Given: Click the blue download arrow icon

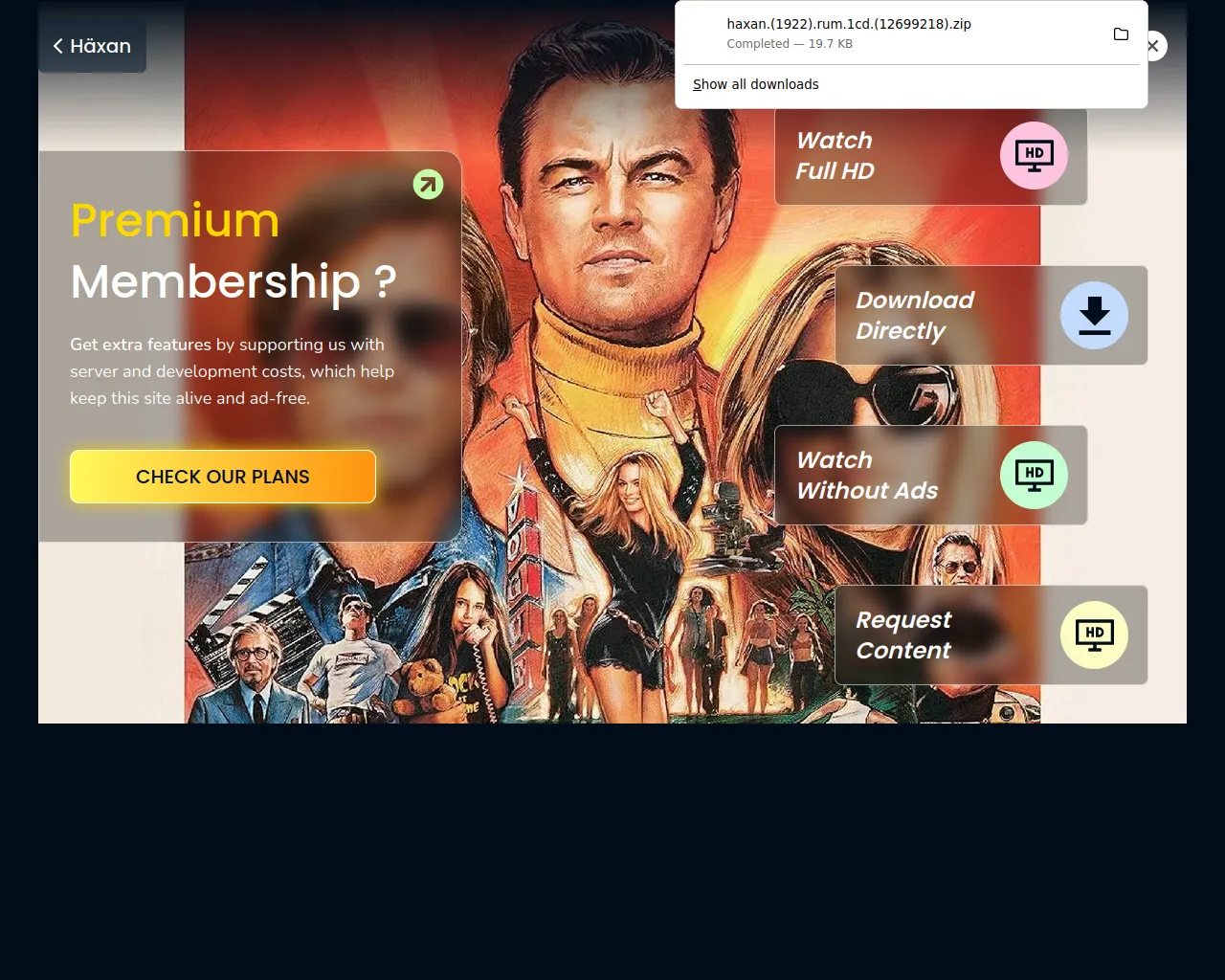Looking at the screenshot, I should (1094, 315).
